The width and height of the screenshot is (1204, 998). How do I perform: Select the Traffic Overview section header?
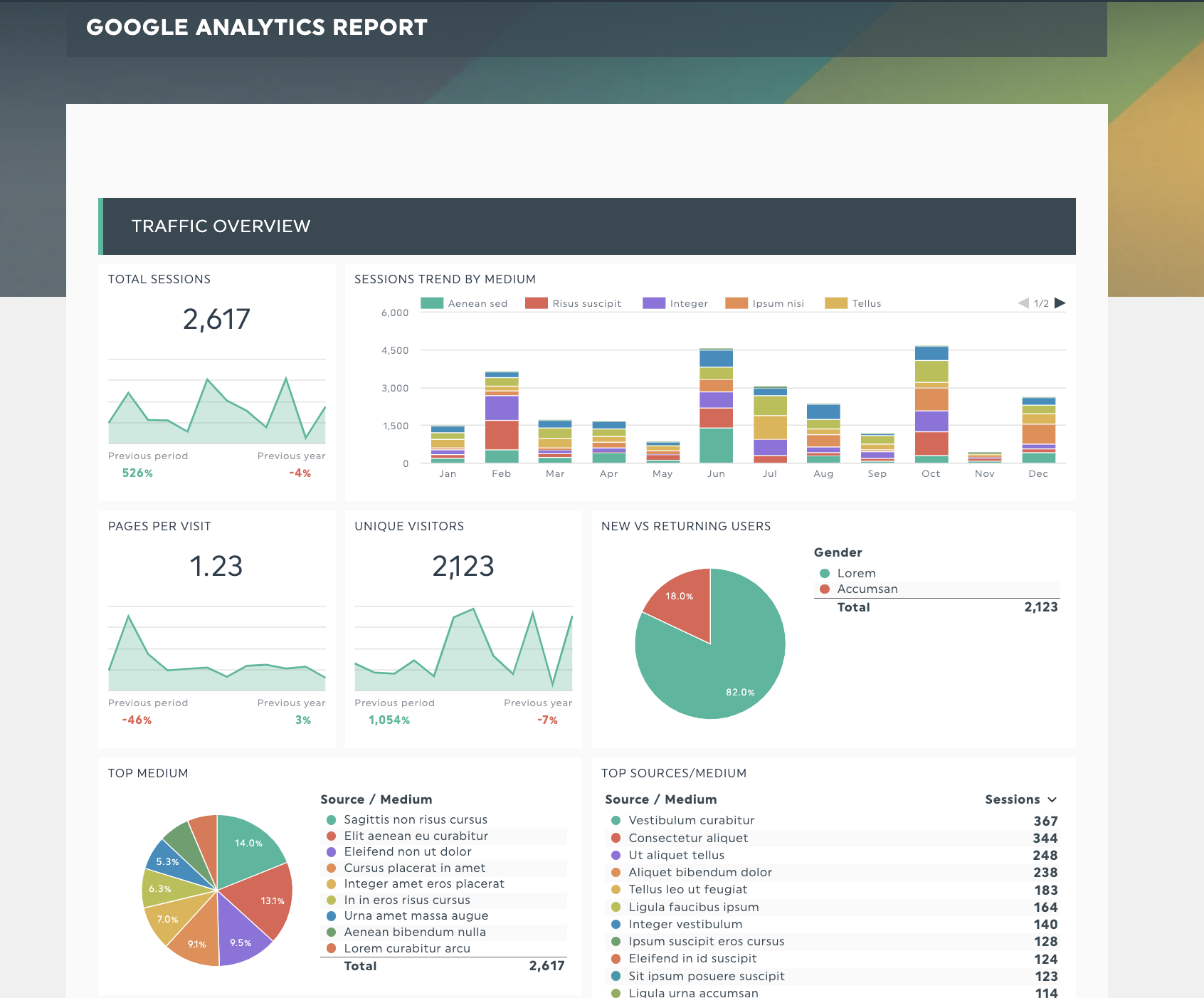tap(221, 226)
